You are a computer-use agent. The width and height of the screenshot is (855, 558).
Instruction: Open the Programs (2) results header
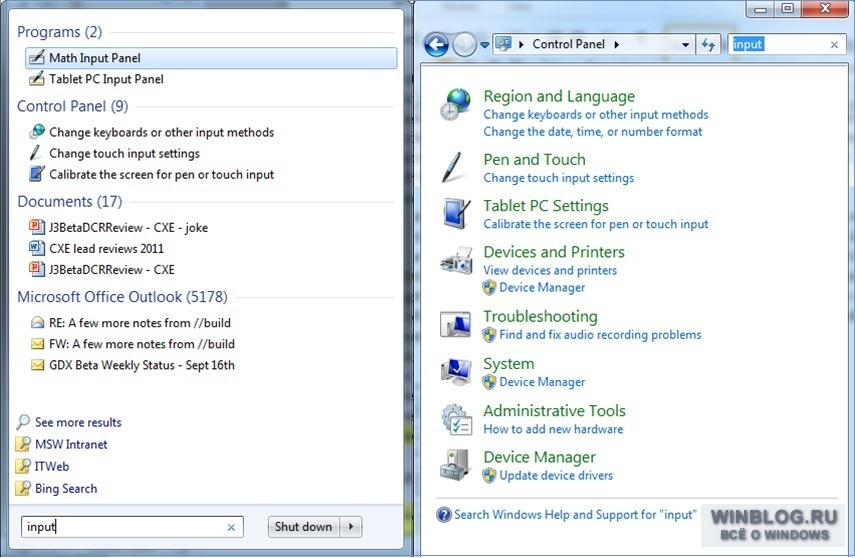(59, 32)
